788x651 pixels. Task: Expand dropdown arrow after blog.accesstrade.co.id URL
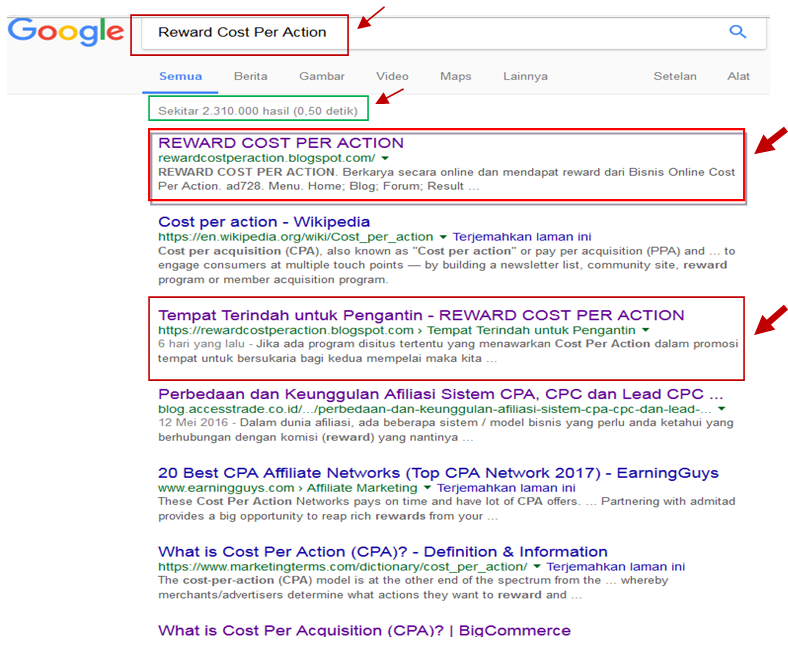(721, 409)
